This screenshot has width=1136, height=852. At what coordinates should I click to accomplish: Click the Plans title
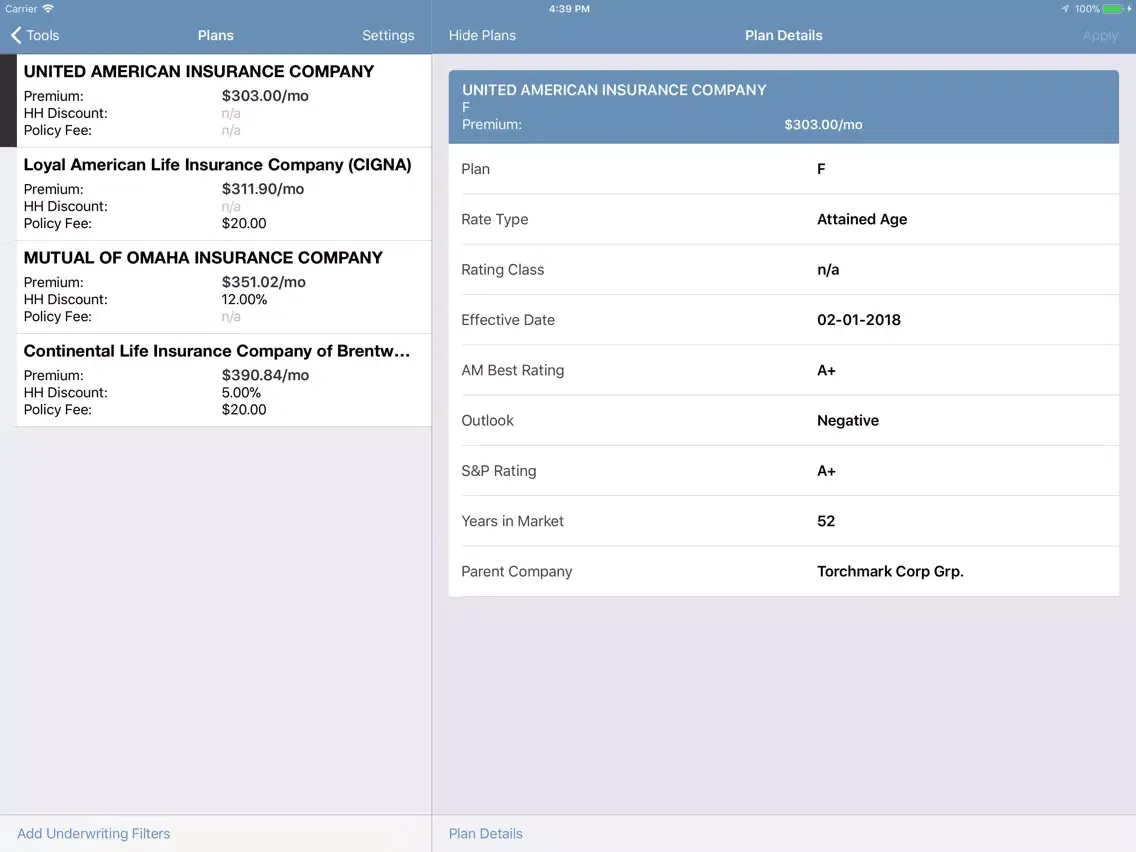tap(215, 36)
